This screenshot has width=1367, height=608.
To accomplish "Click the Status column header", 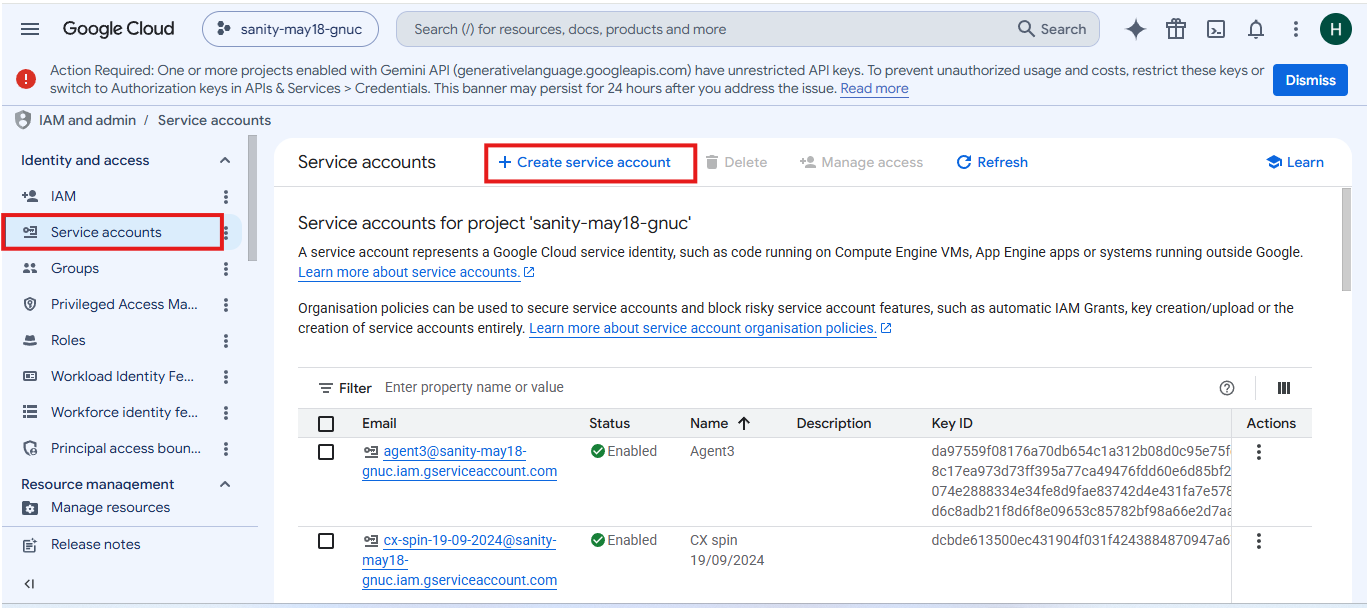I will 609,423.
